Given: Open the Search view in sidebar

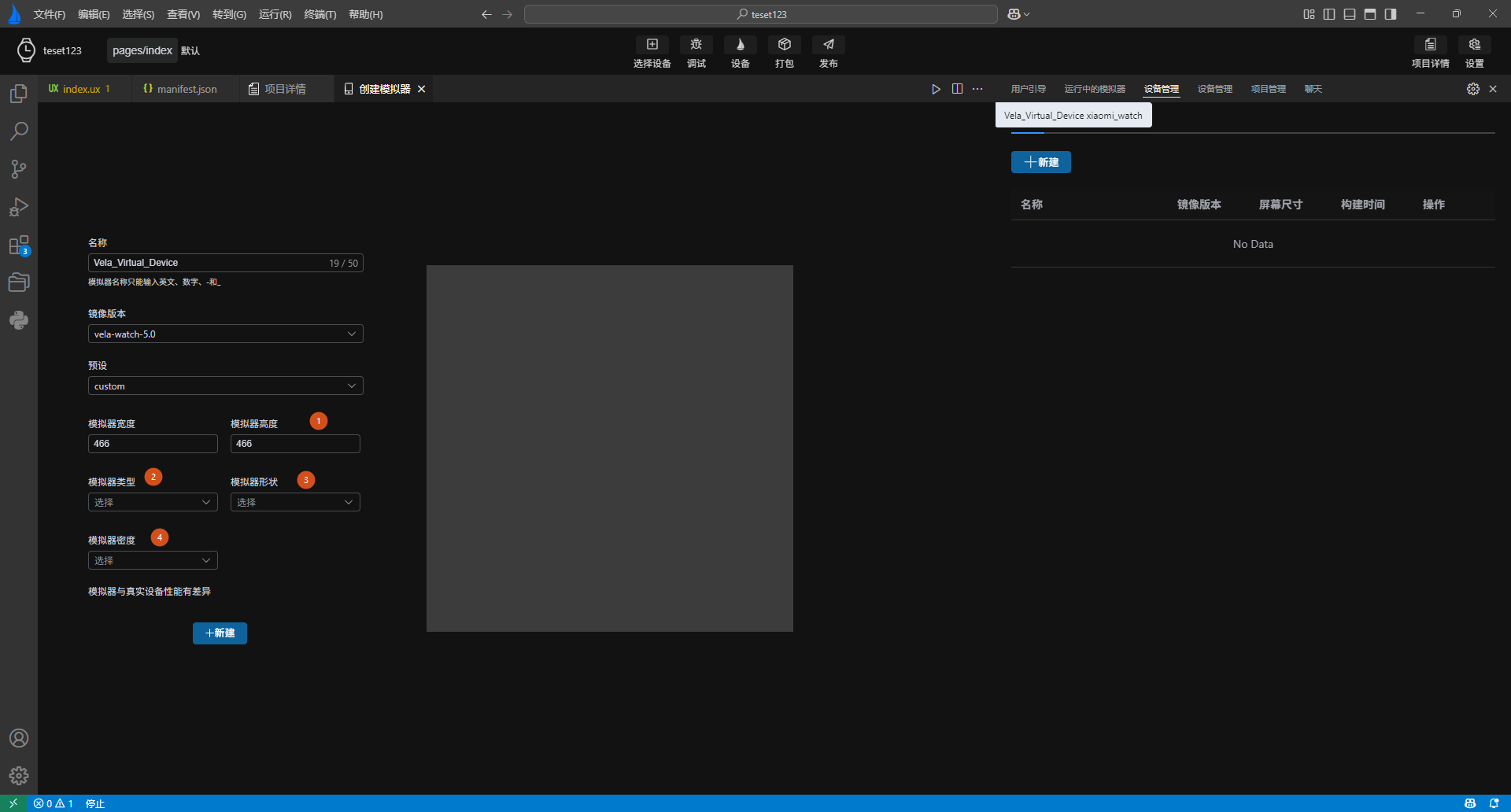Looking at the screenshot, I should (x=19, y=131).
